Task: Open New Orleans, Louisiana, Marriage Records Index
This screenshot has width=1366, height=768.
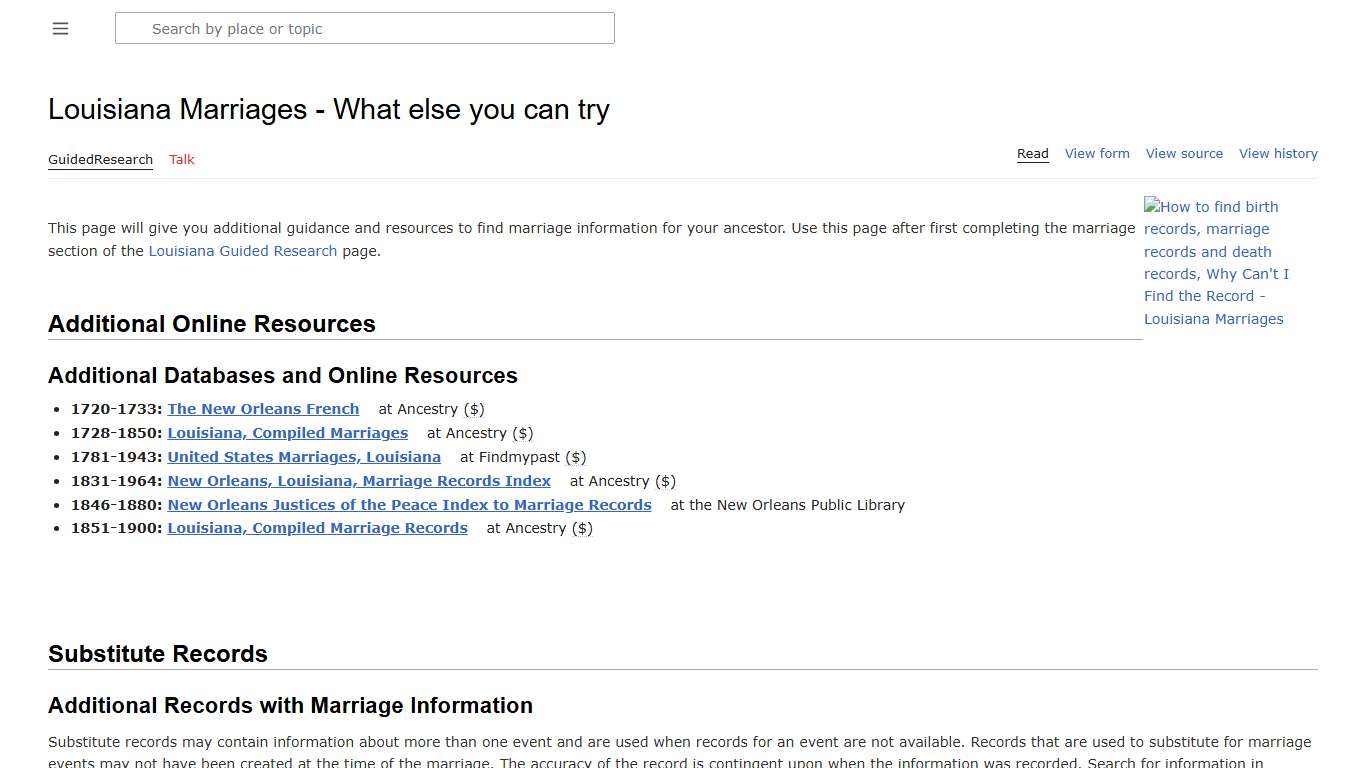Action: (x=359, y=480)
